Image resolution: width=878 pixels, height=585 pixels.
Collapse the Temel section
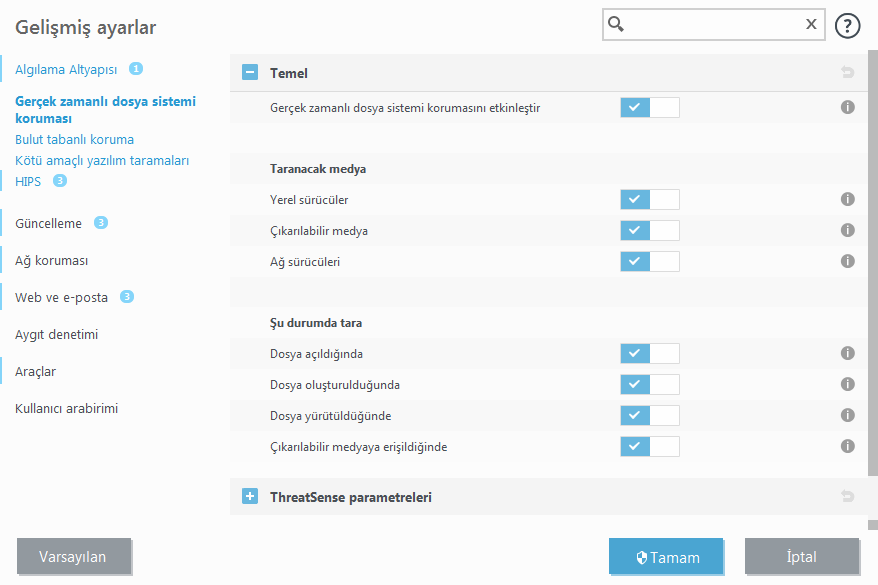coord(250,73)
